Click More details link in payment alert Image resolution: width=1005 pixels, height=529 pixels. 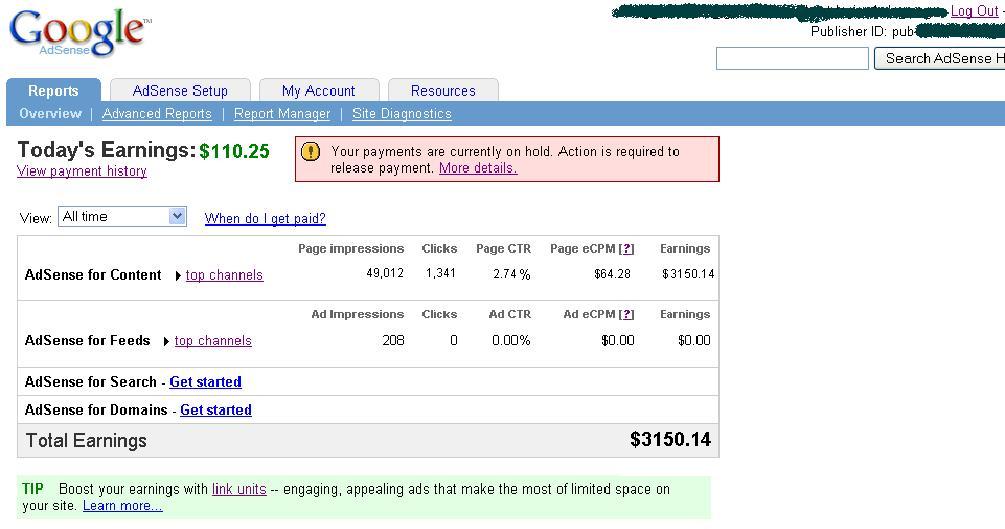coord(478,168)
